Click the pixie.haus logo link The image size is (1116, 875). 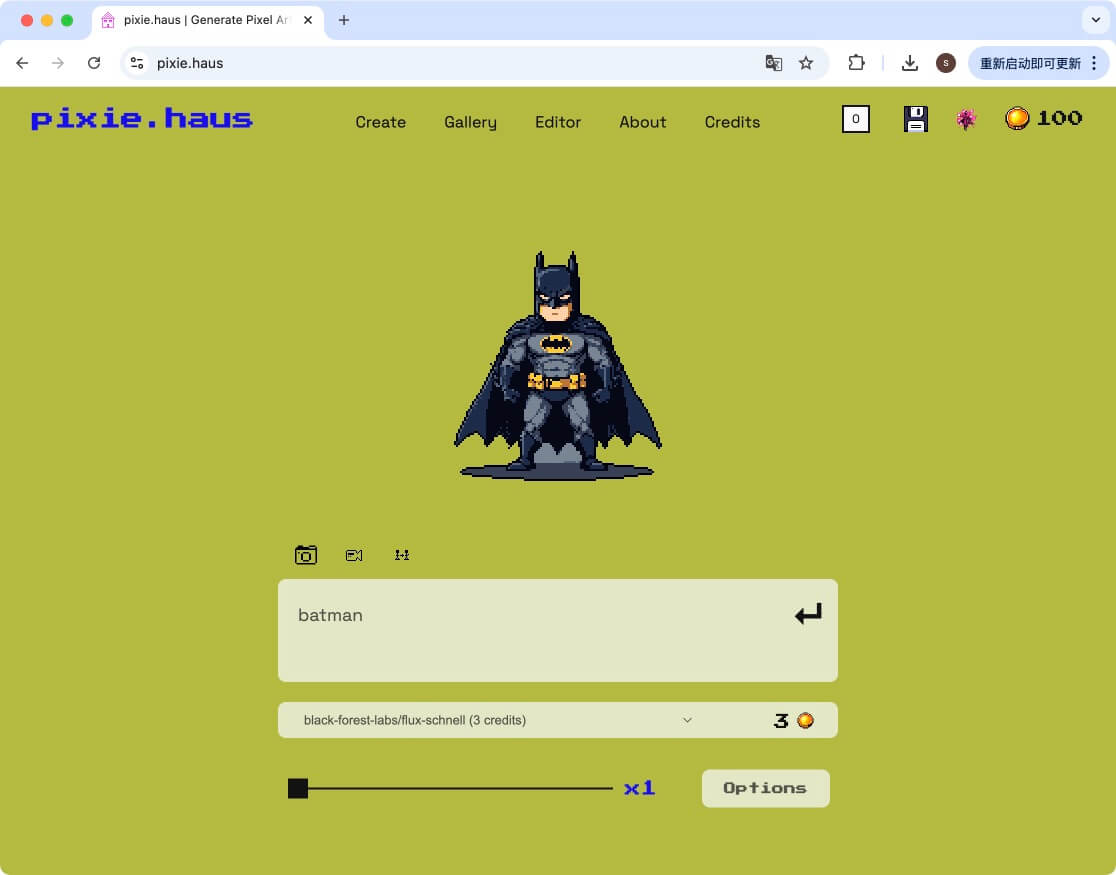[142, 119]
